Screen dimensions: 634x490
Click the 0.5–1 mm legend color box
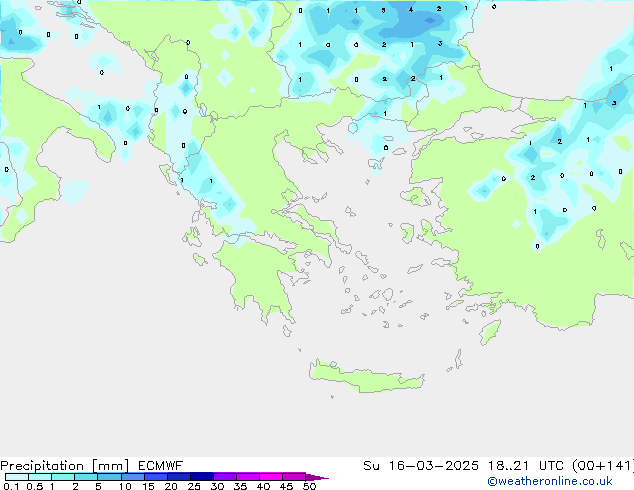coord(40,477)
